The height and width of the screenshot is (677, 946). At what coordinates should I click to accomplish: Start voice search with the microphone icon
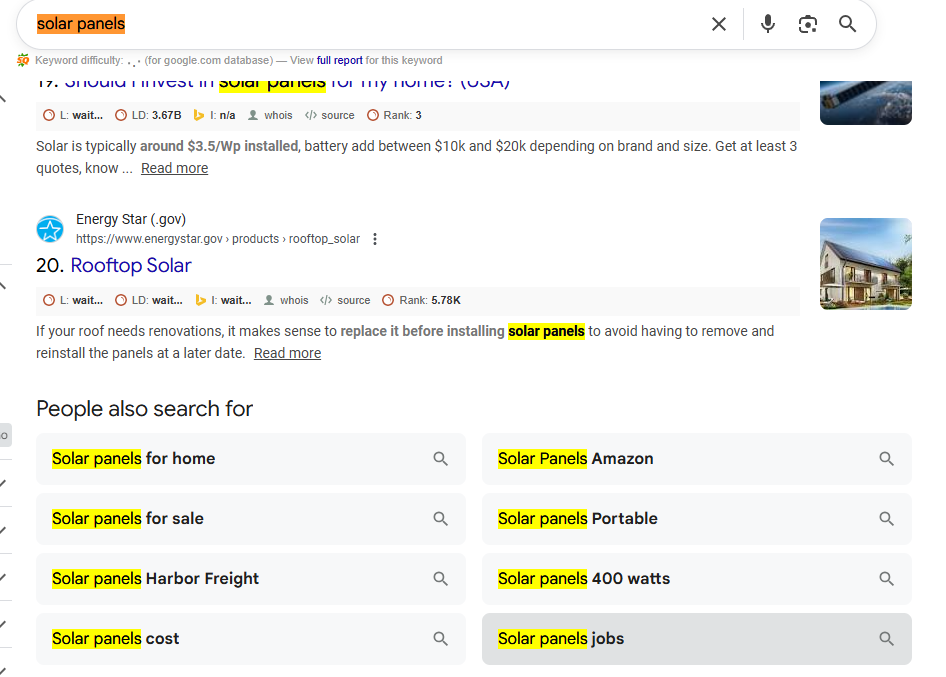click(767, 24)
